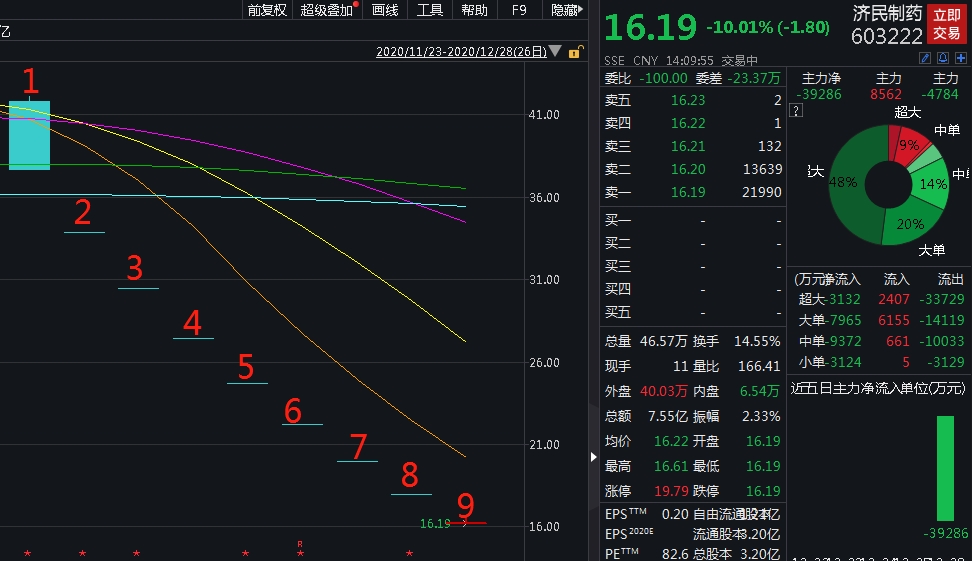972x561 pixels.
Task: Select the 画线 drawing tool menu
Action: pos(385,10)
